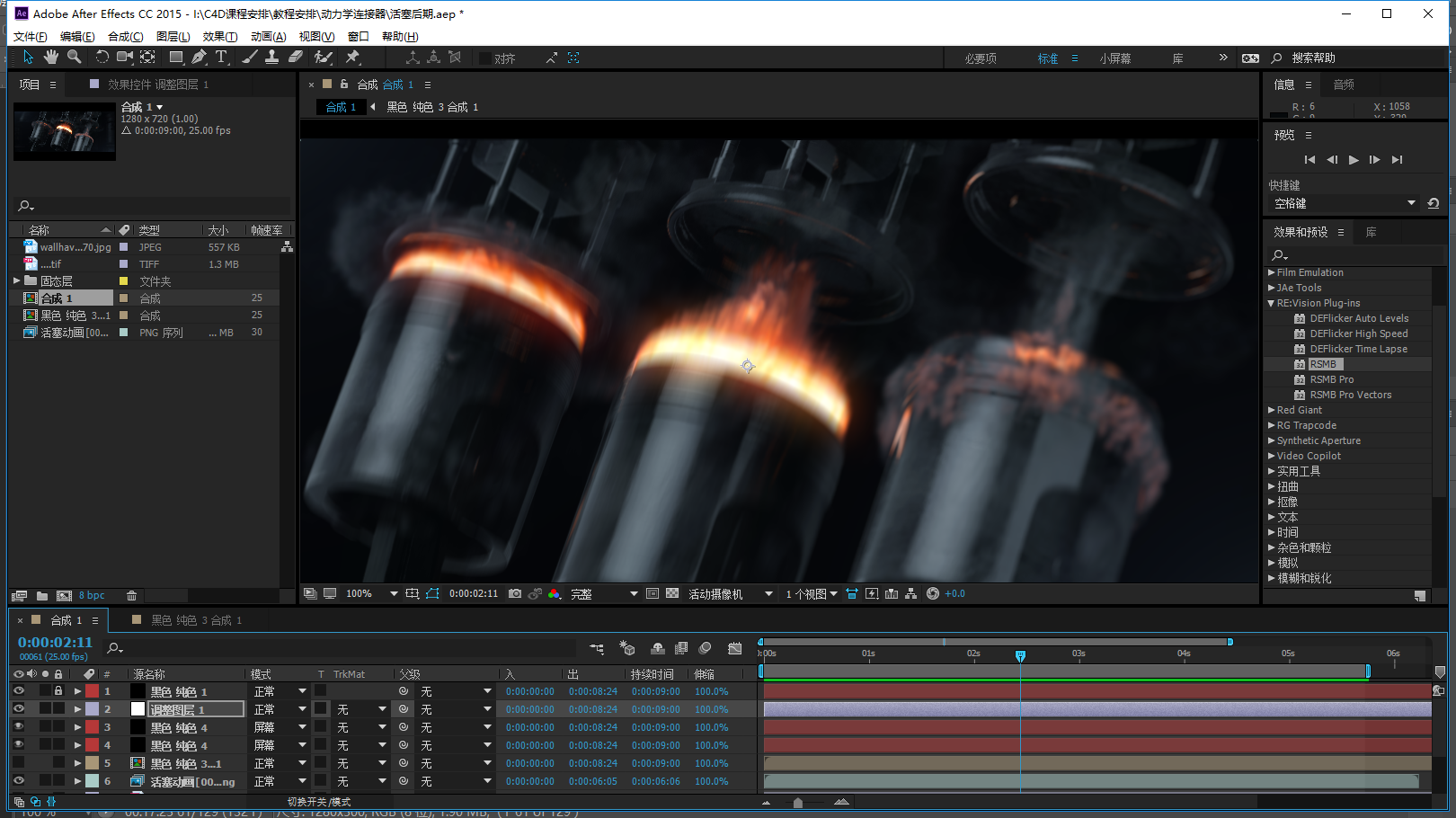Enable the snapping 对齐 checkbox
Screen dimensions: 1456x818
point(485,58)
